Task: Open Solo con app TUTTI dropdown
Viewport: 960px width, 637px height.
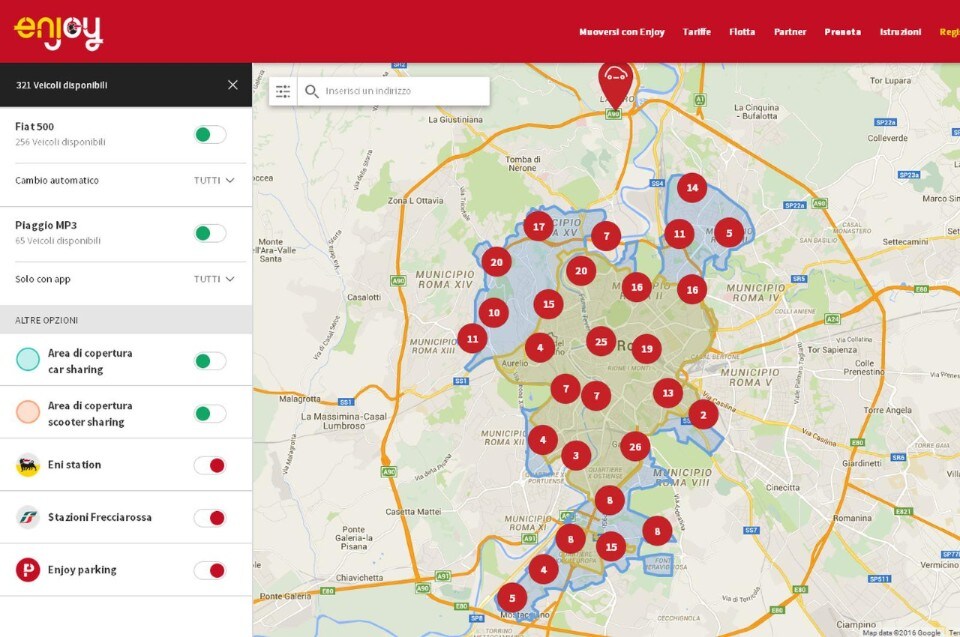Action: pos(214,279)
